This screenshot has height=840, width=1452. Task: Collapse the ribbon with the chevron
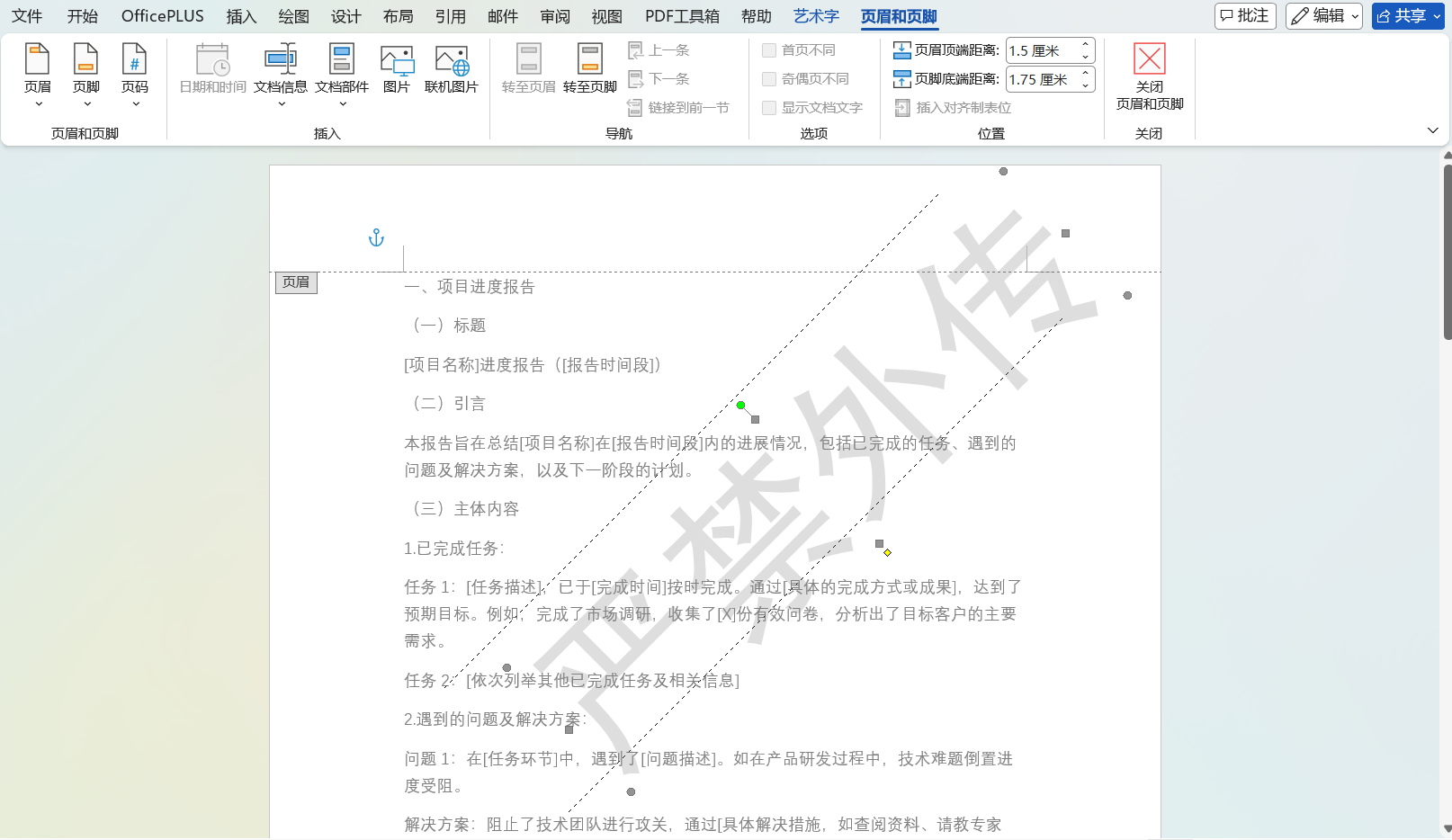[x=1432, y=130]
